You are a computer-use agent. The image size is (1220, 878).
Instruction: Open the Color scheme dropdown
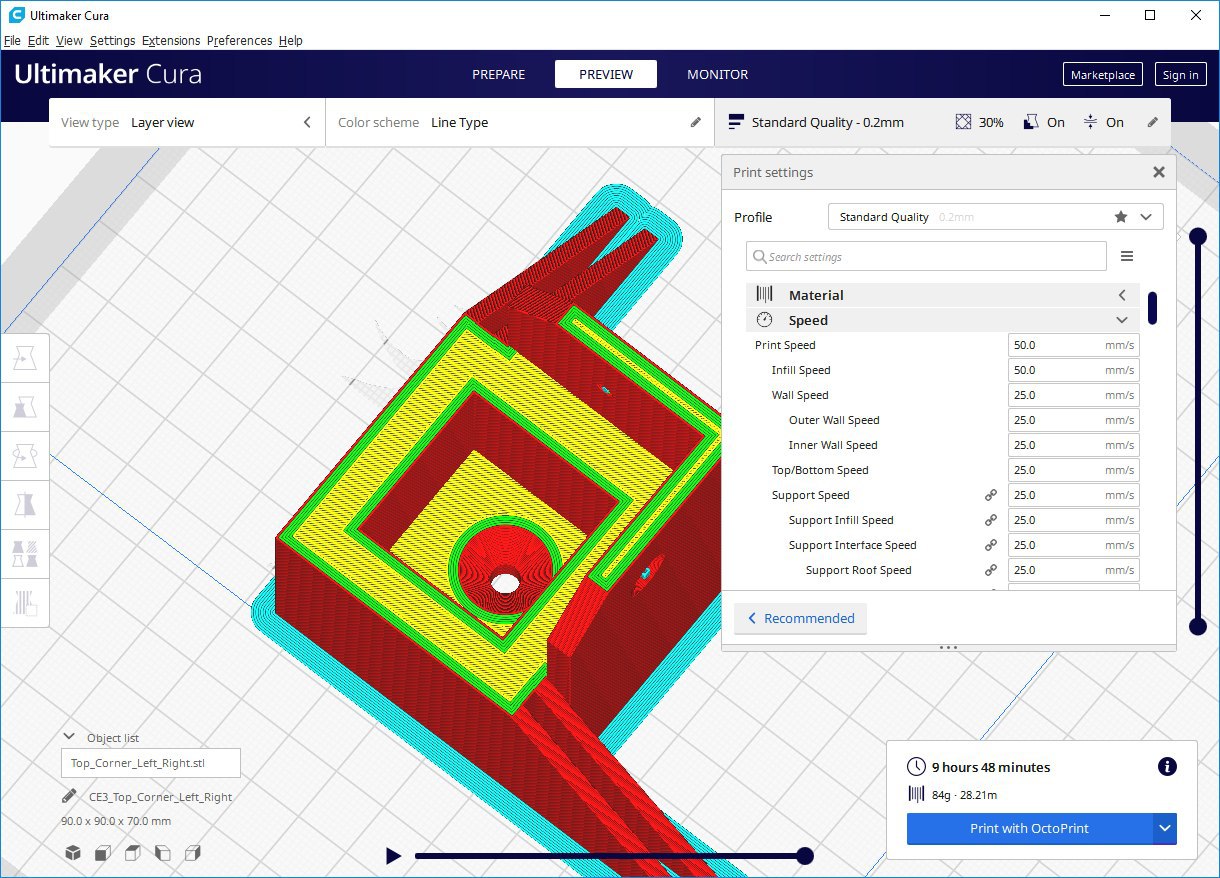520,122
